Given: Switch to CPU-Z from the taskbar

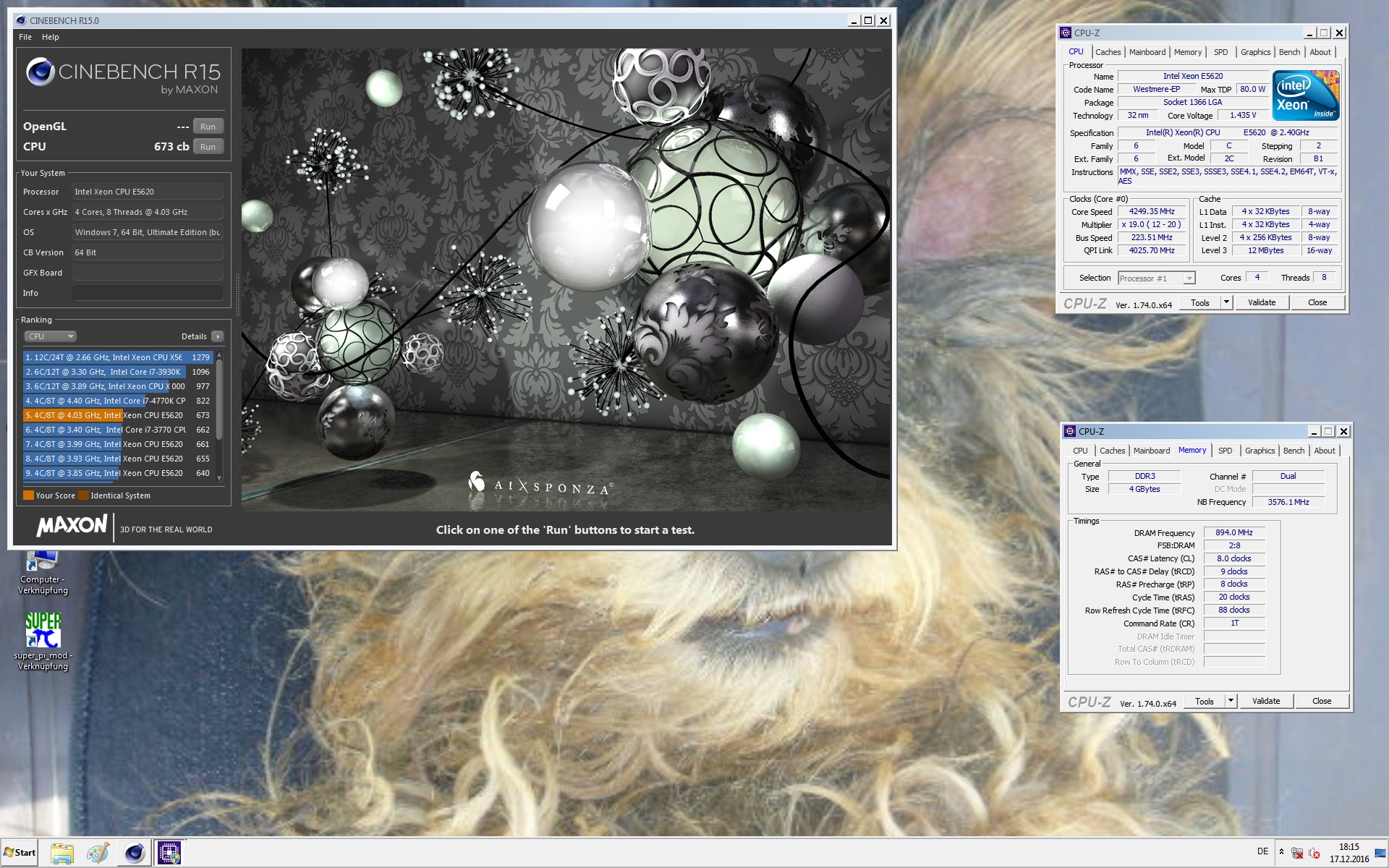Looking at the screenshot, I should click(x=170, y=854).
